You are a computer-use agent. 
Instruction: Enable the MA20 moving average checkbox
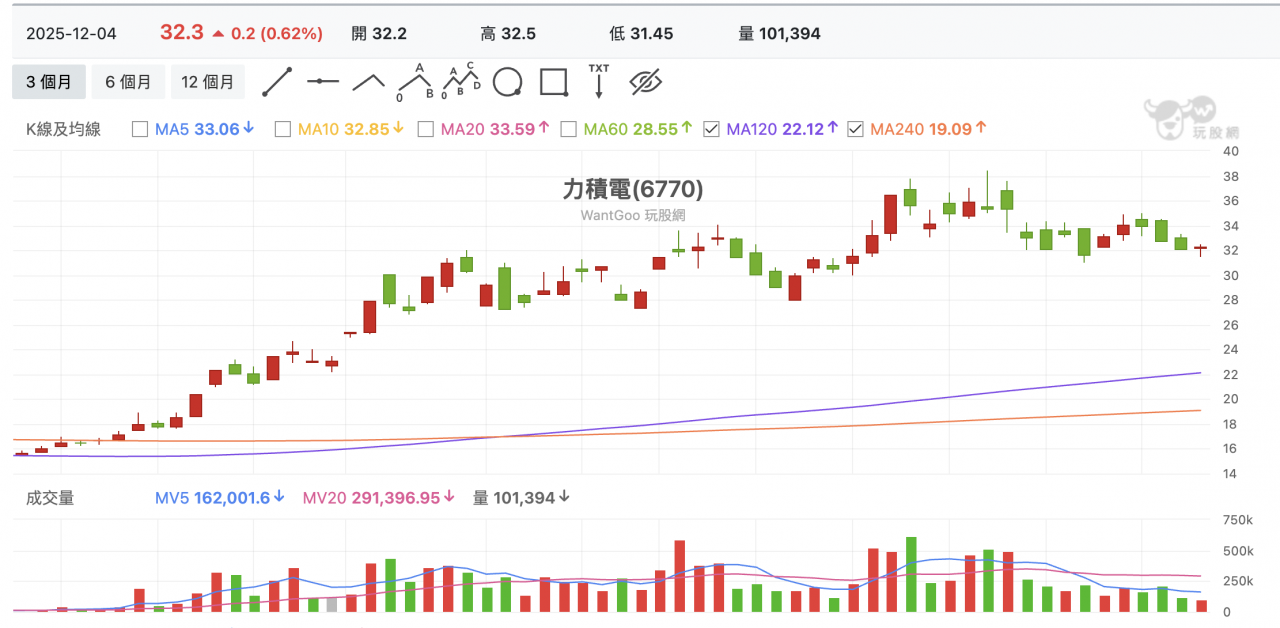(x=426, y=129)
